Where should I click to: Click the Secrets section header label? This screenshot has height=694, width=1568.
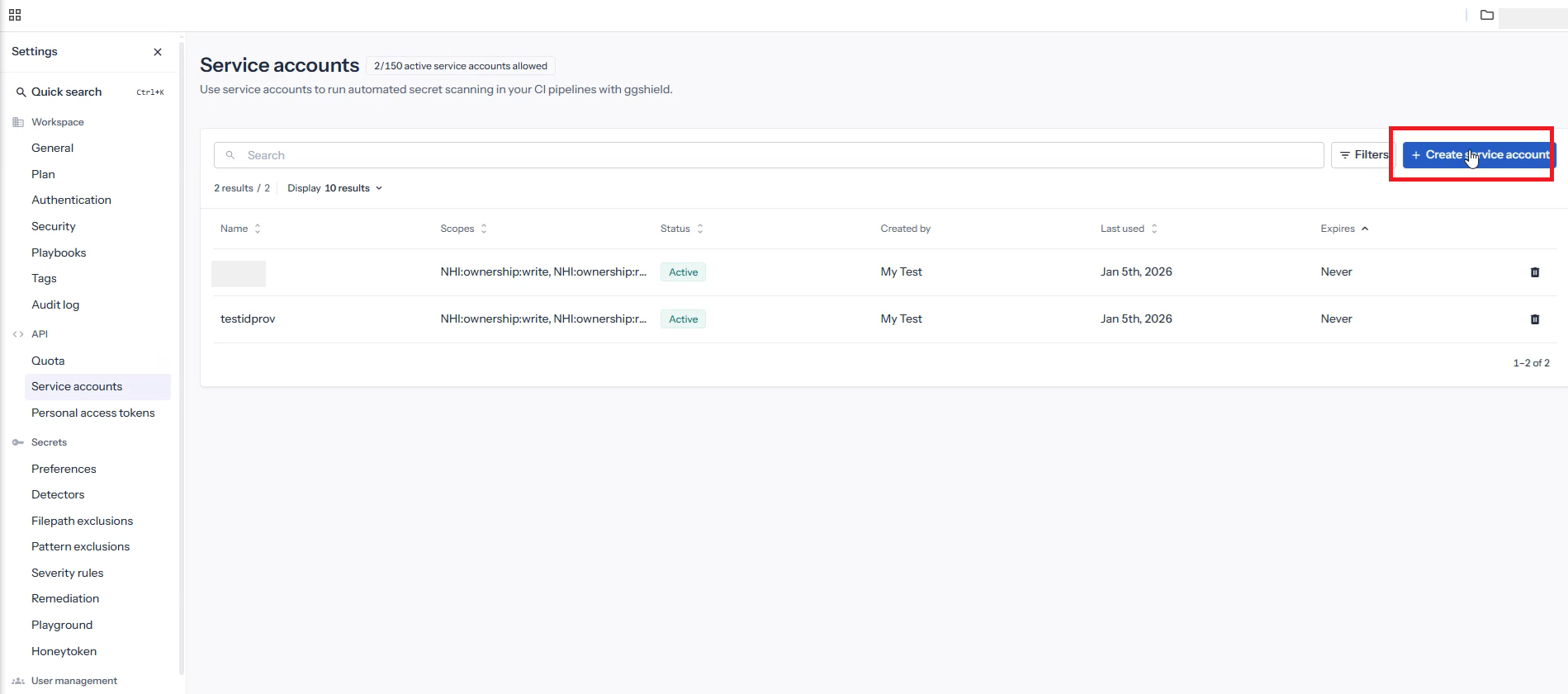(49, 442)
